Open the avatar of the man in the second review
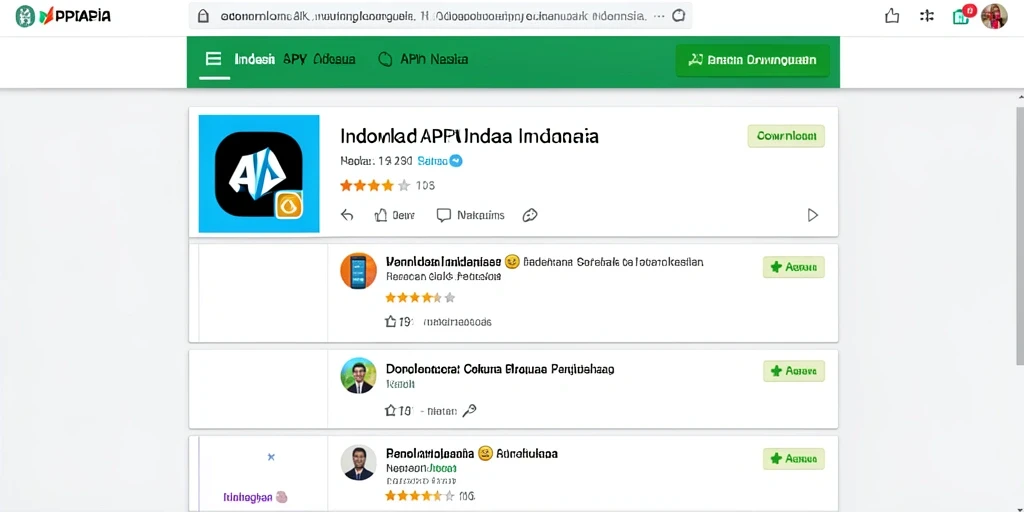The width and height of the screenshot is (1024, 512). [359, 376]
